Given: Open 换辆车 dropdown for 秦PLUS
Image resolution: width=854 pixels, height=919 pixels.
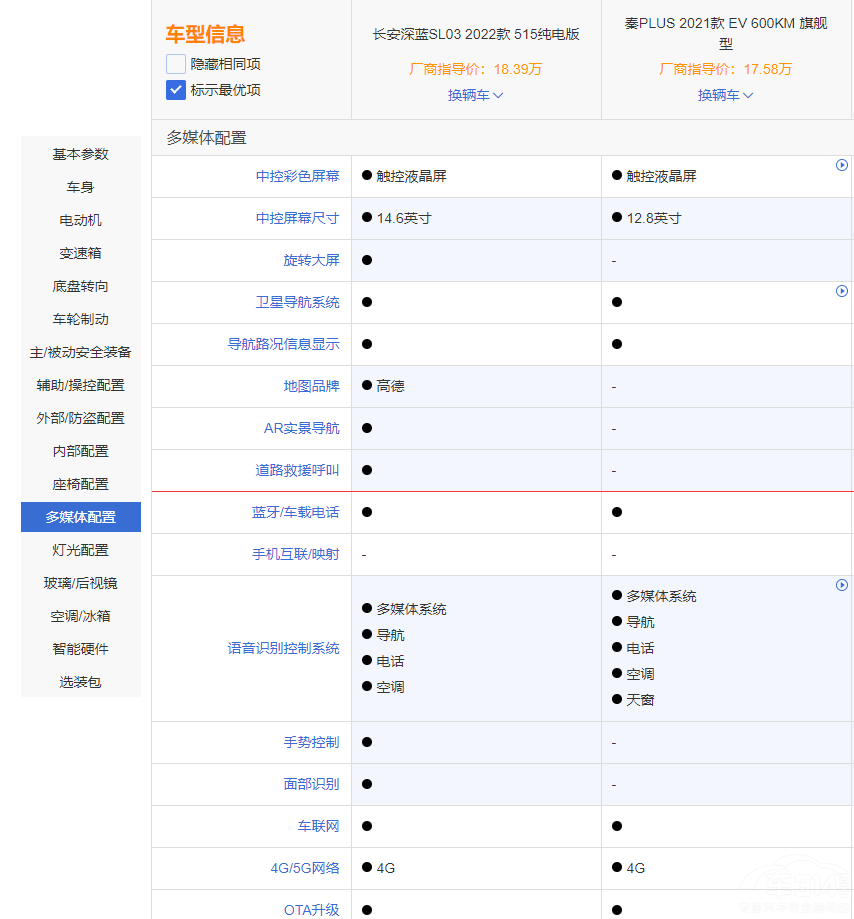Looking at the screenshot, I should click(725, 95).
